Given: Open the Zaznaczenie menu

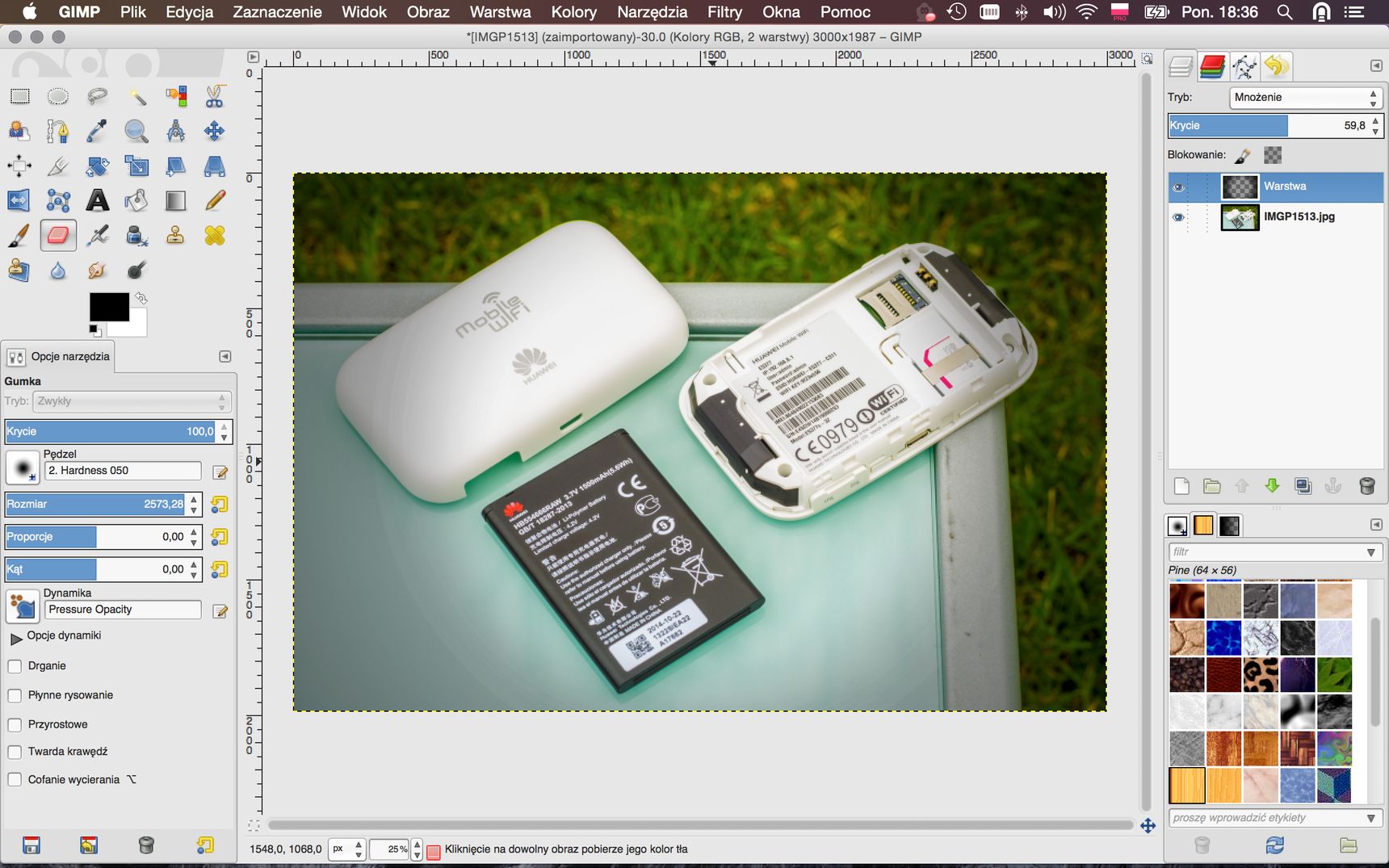Looking at the screenshot, I should pyautogui.click(x=277, y=12).
